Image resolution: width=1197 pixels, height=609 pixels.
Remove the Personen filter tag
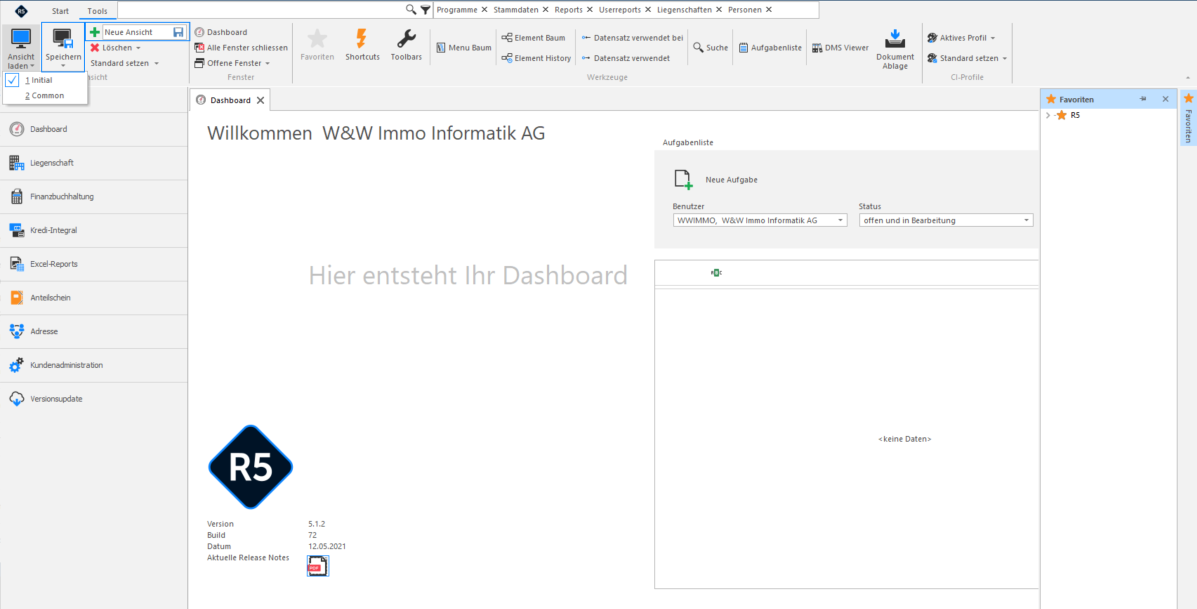(x=769, y=10)
